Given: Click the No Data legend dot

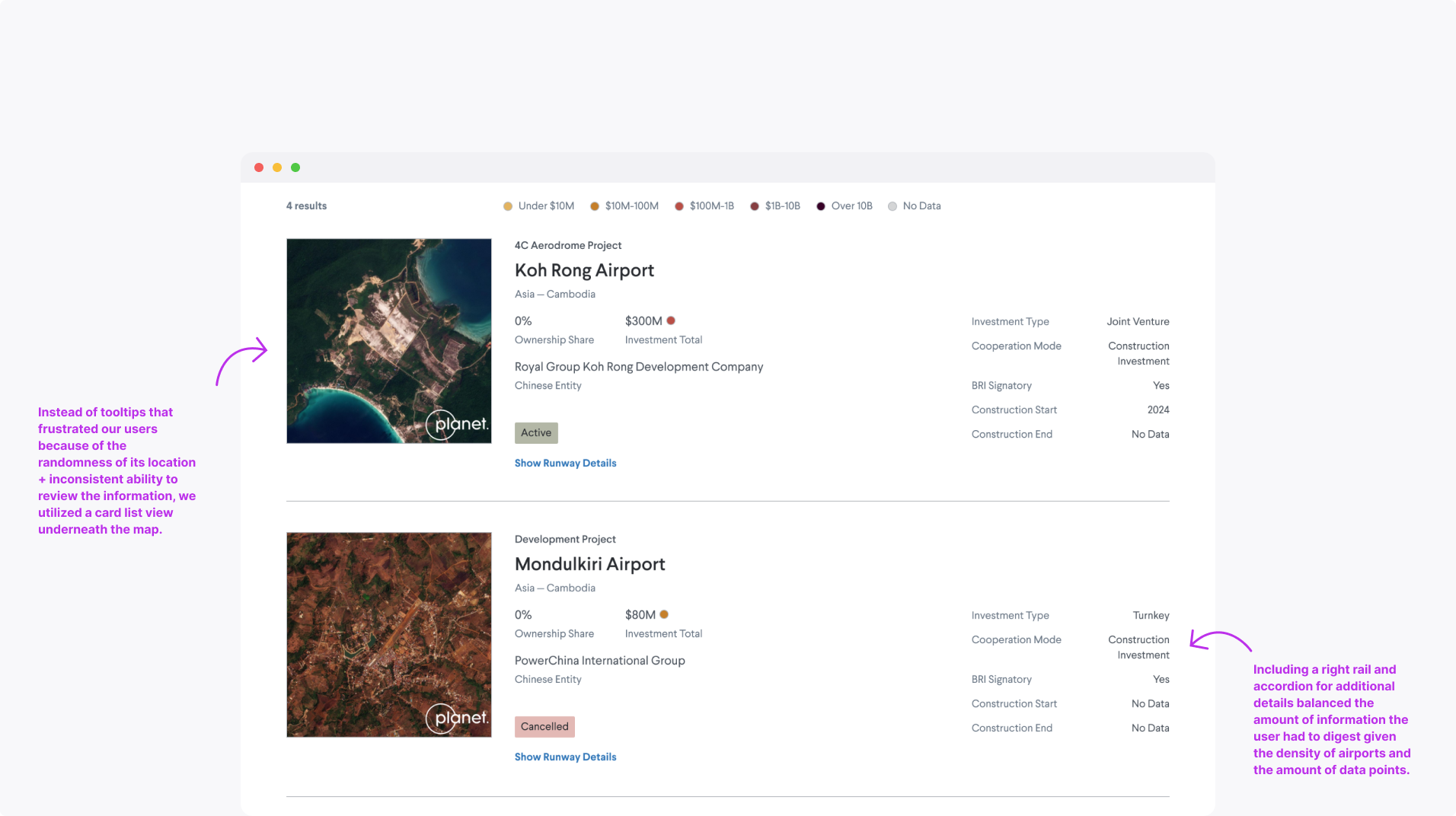Looking at the screenshot, I should [x=892, y=206].
